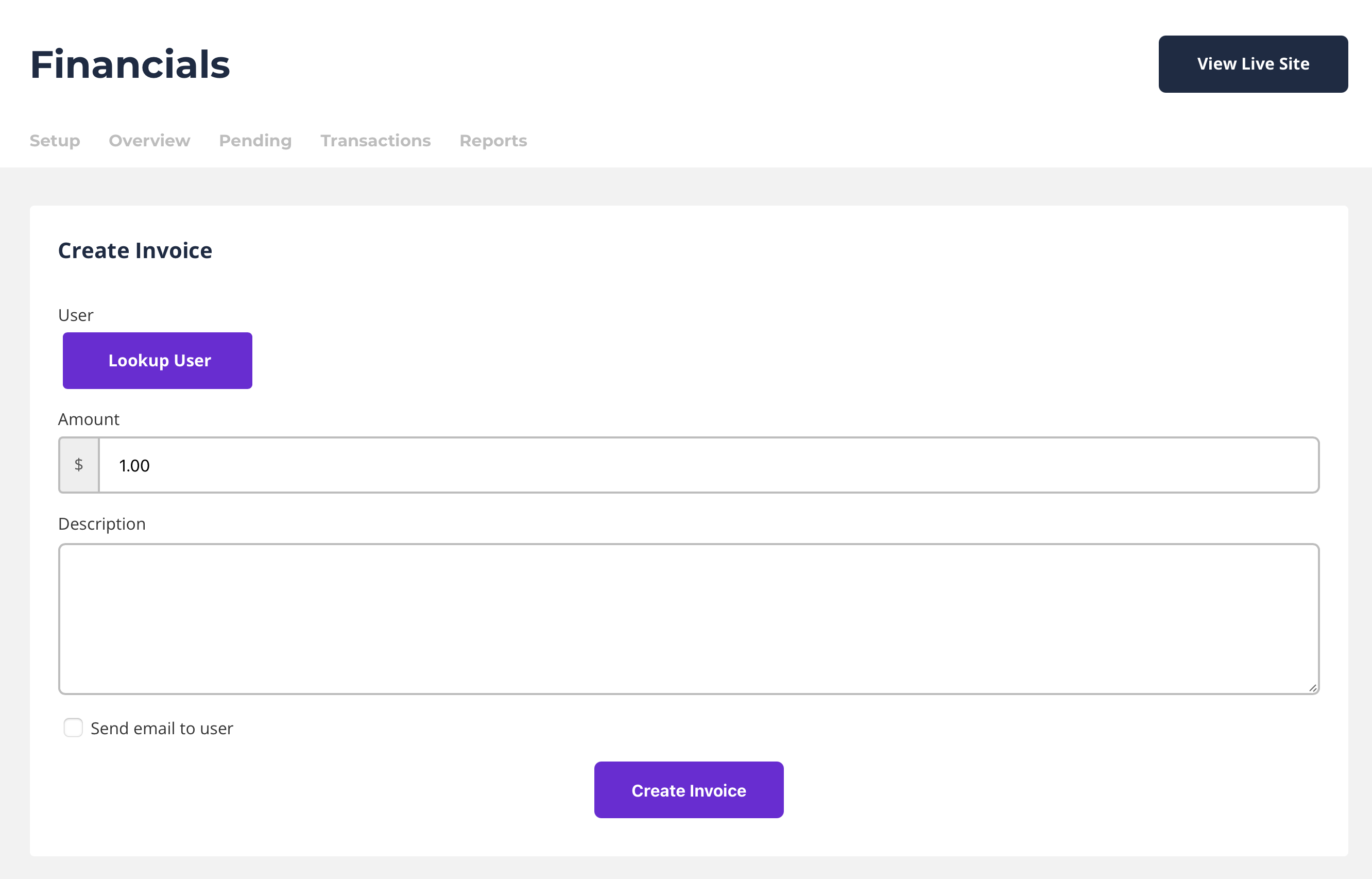The width and height of the screenshot is (1372, 879).
Task: Click the Create Invoice section heading
Action: [x=135, y=250]
